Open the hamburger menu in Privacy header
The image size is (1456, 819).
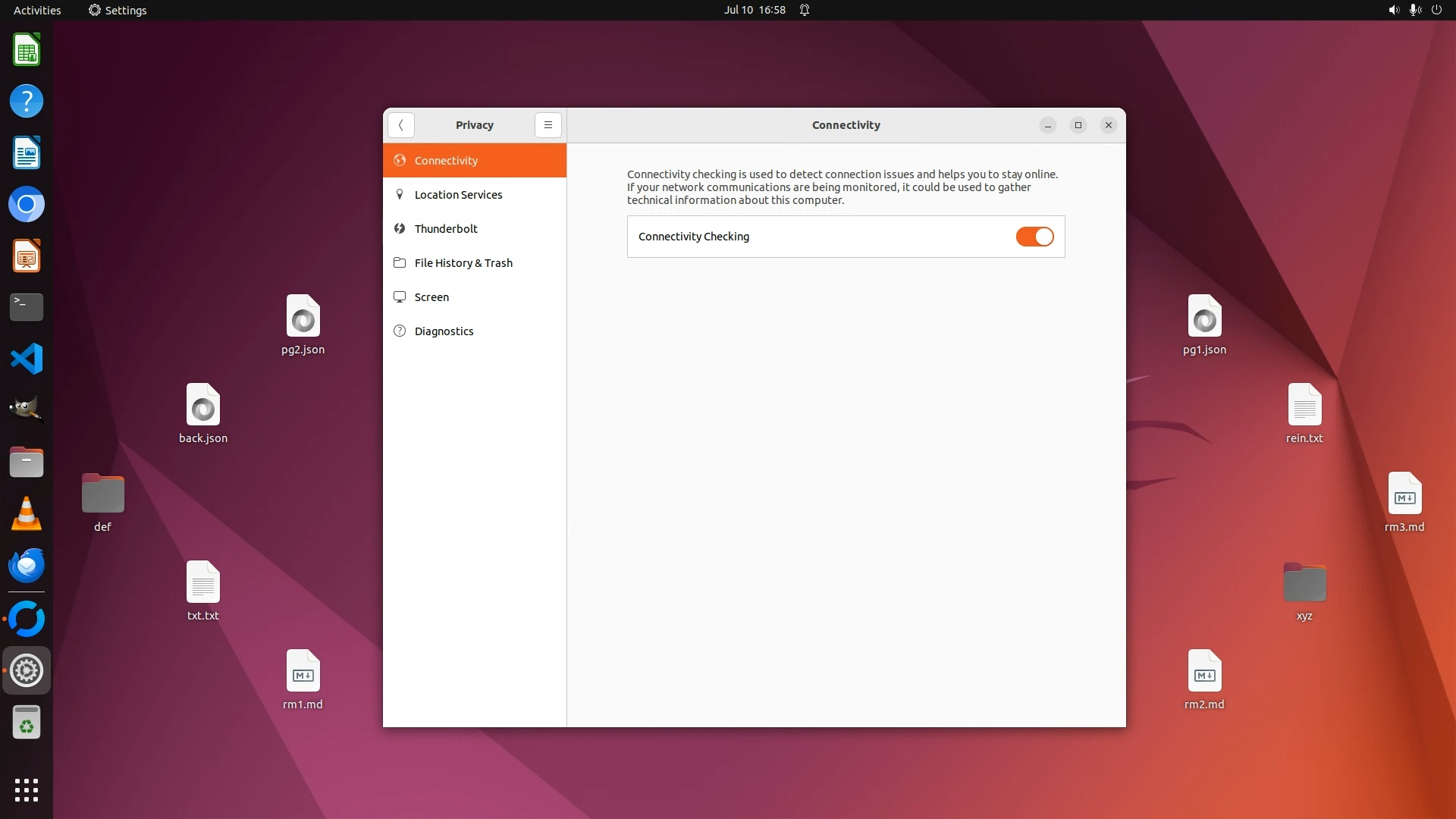[548, 125]
